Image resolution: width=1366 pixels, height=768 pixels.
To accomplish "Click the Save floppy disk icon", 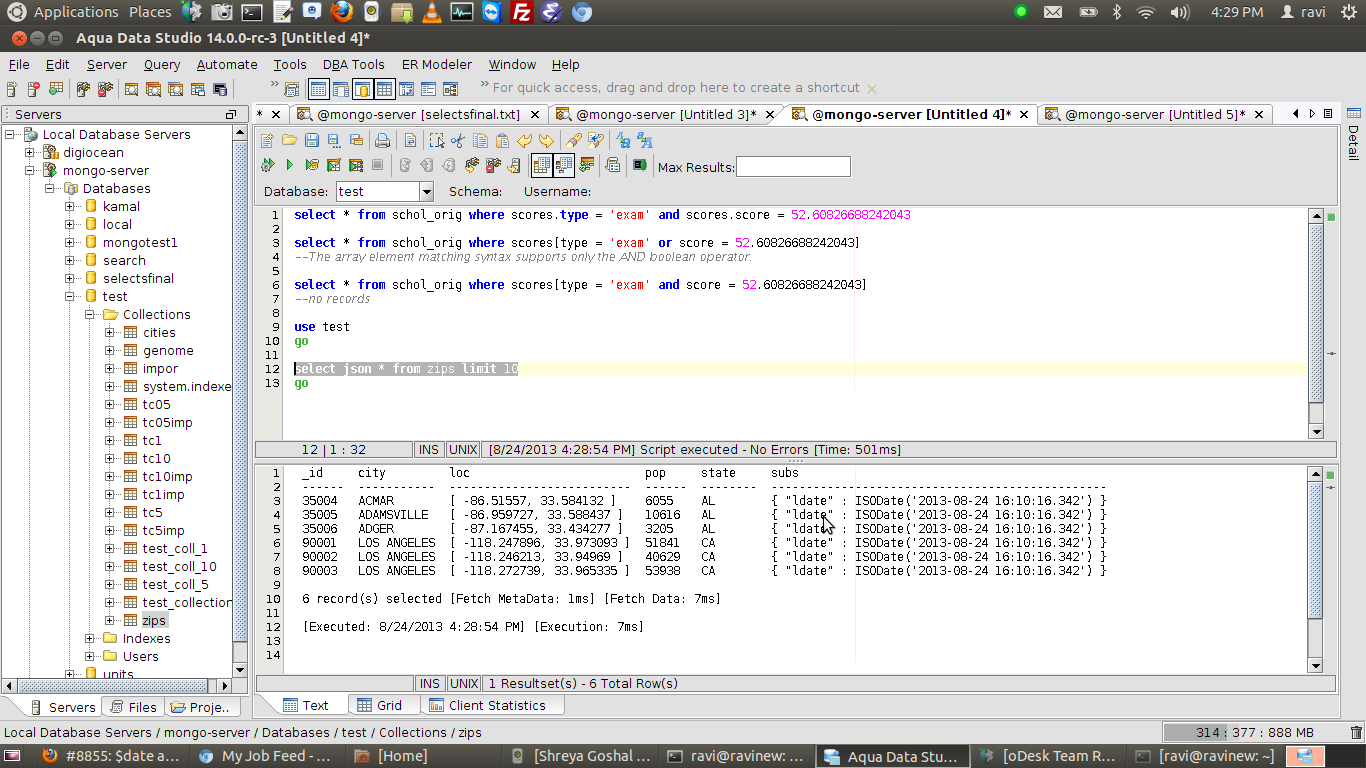I will 312,141.
